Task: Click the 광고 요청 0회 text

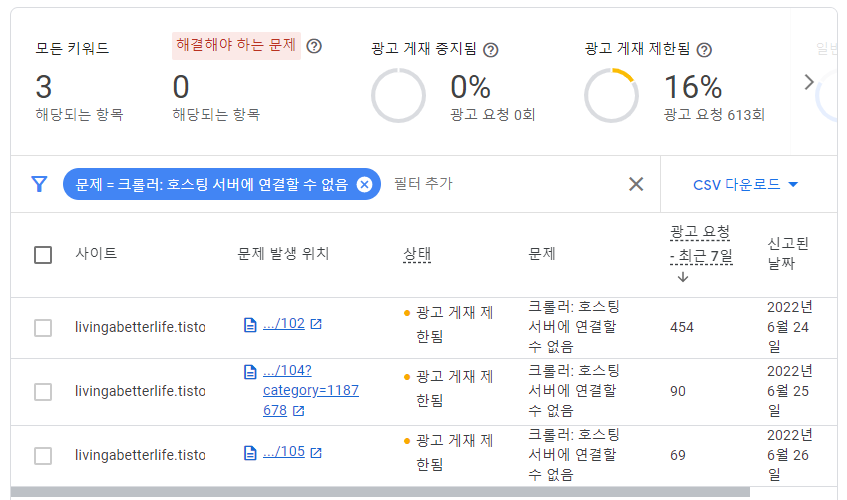Action: click(493, 114)
